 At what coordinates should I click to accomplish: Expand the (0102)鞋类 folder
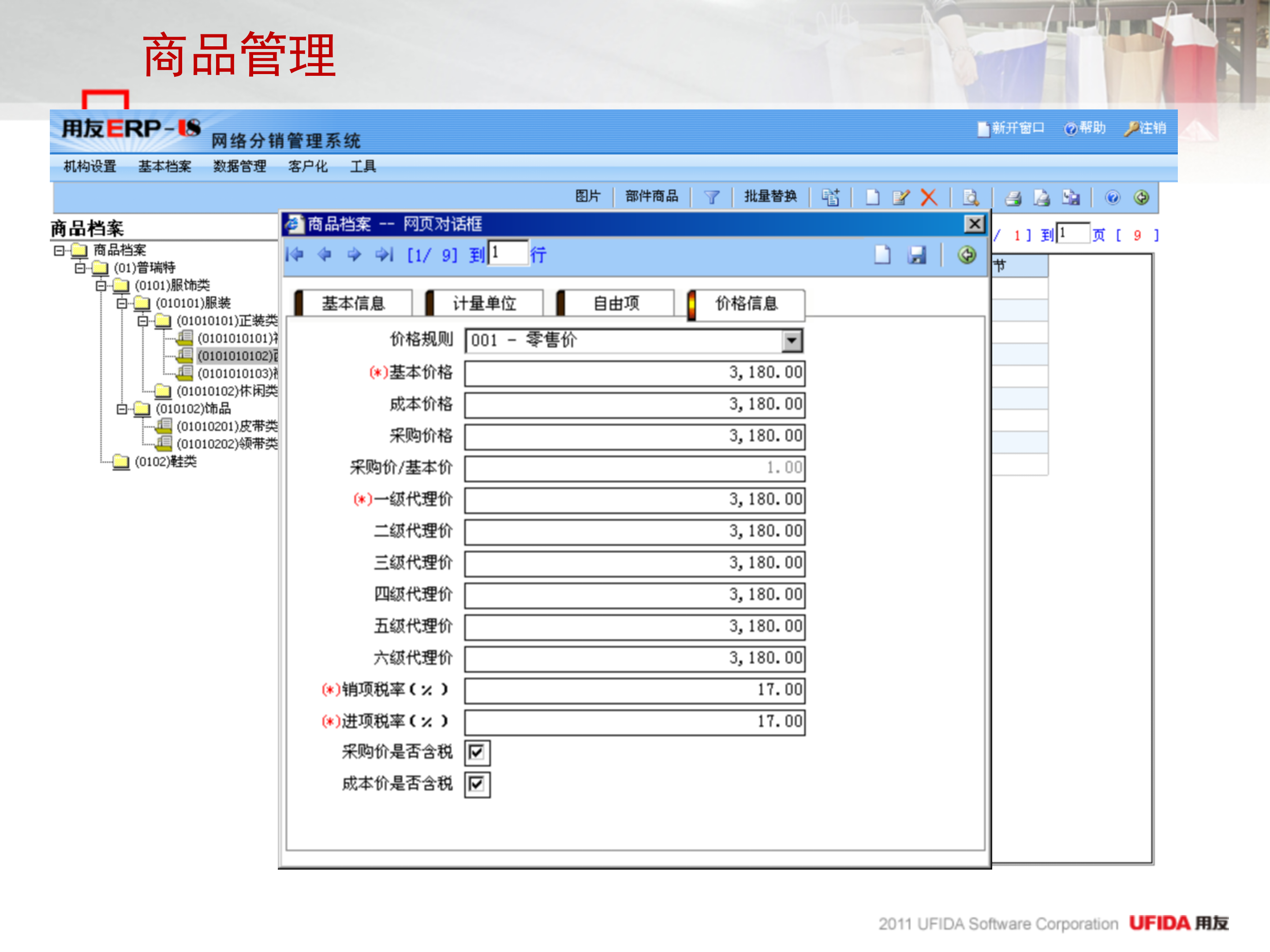click(x=120, y=462)
